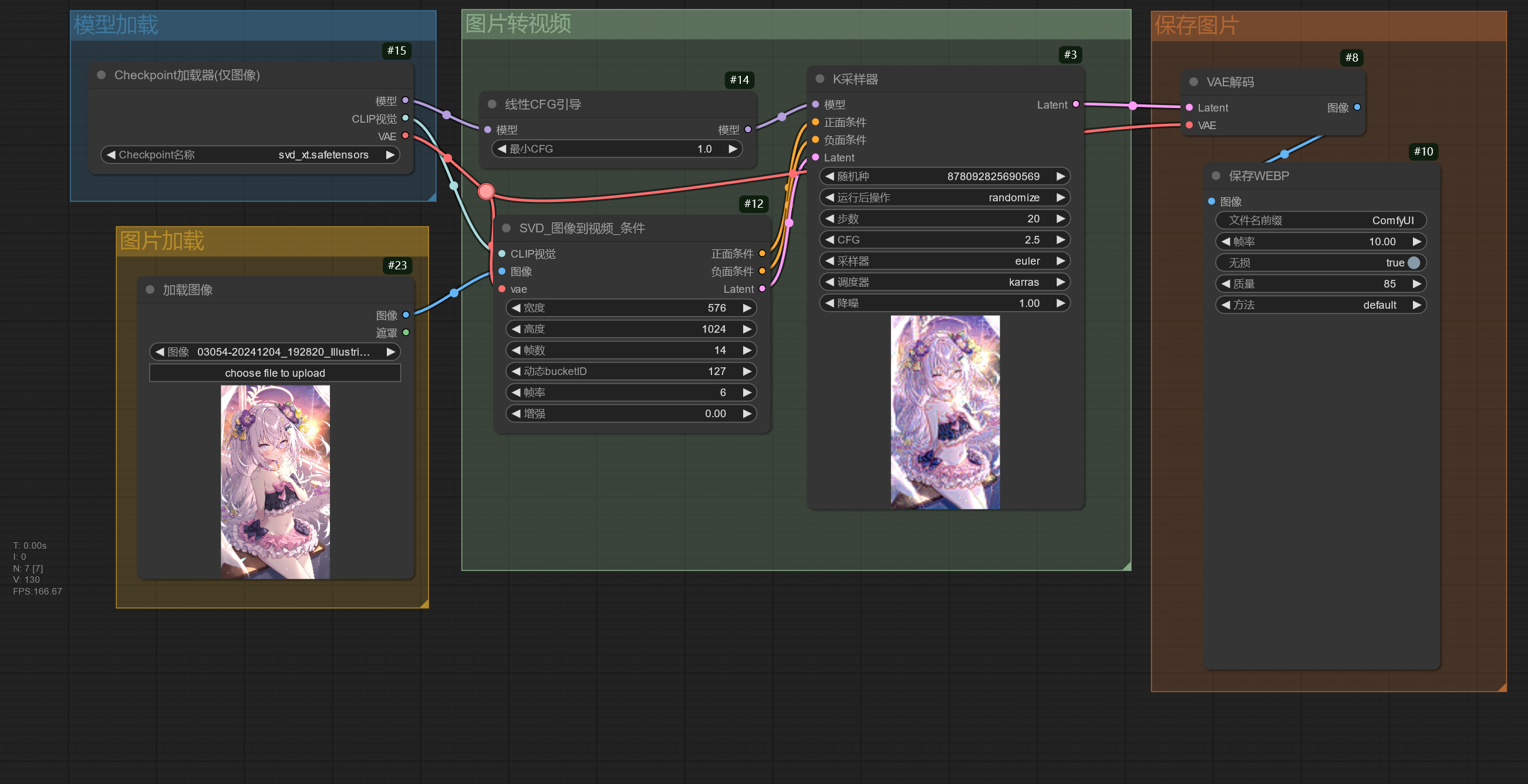This screenshot has width=1528, height=784.
Task: Click the Latent output port of K采样器
Action: [x=1075, y=104]
